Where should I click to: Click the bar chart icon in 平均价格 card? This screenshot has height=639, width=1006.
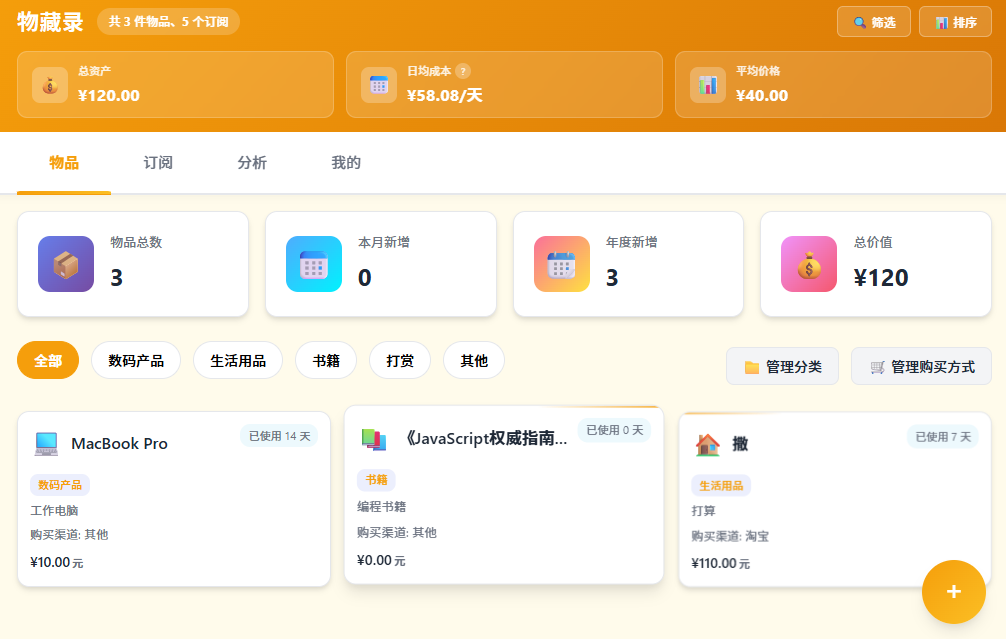(708, 85)
